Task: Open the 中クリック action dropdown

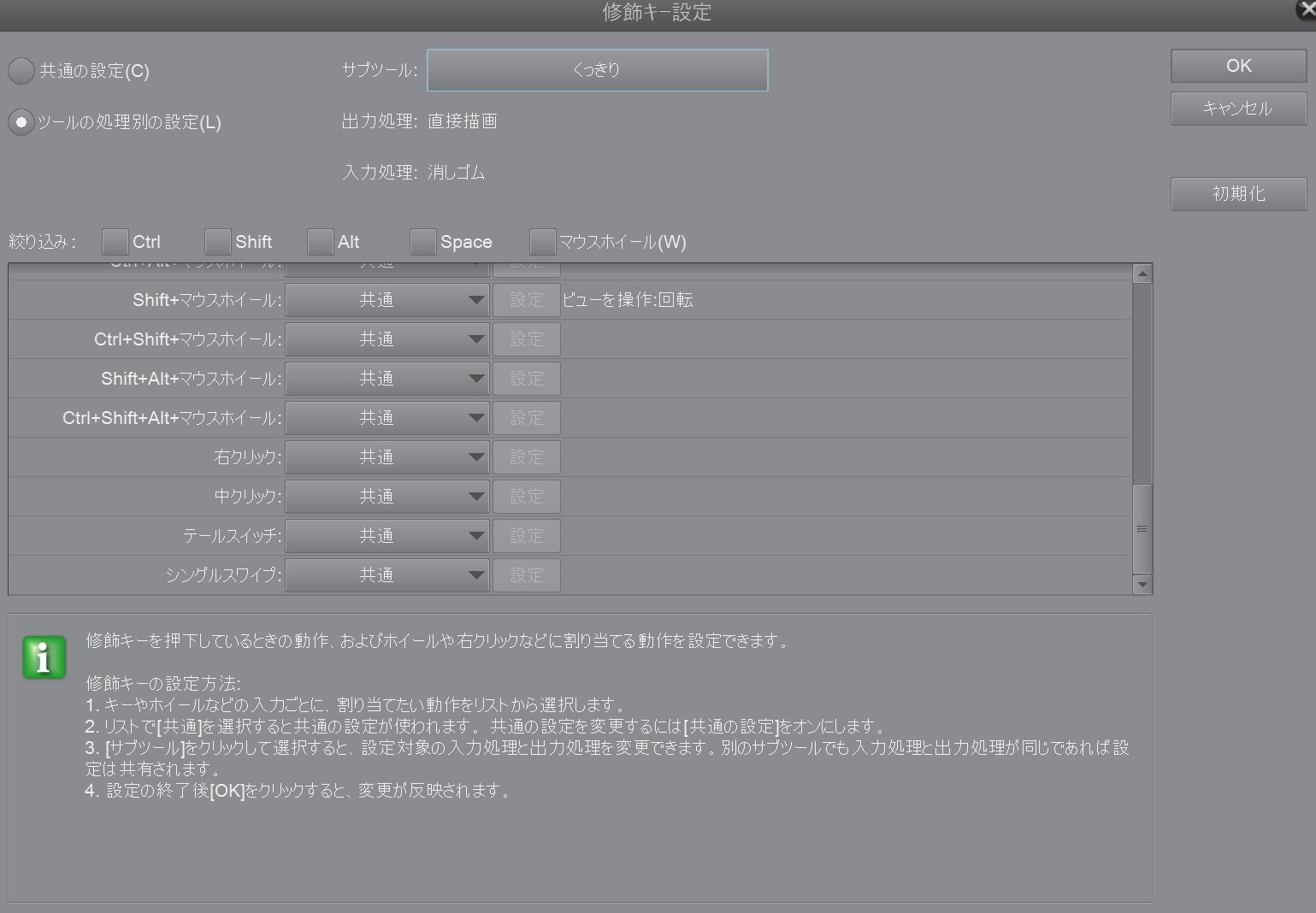Action: tap(387, 497)
